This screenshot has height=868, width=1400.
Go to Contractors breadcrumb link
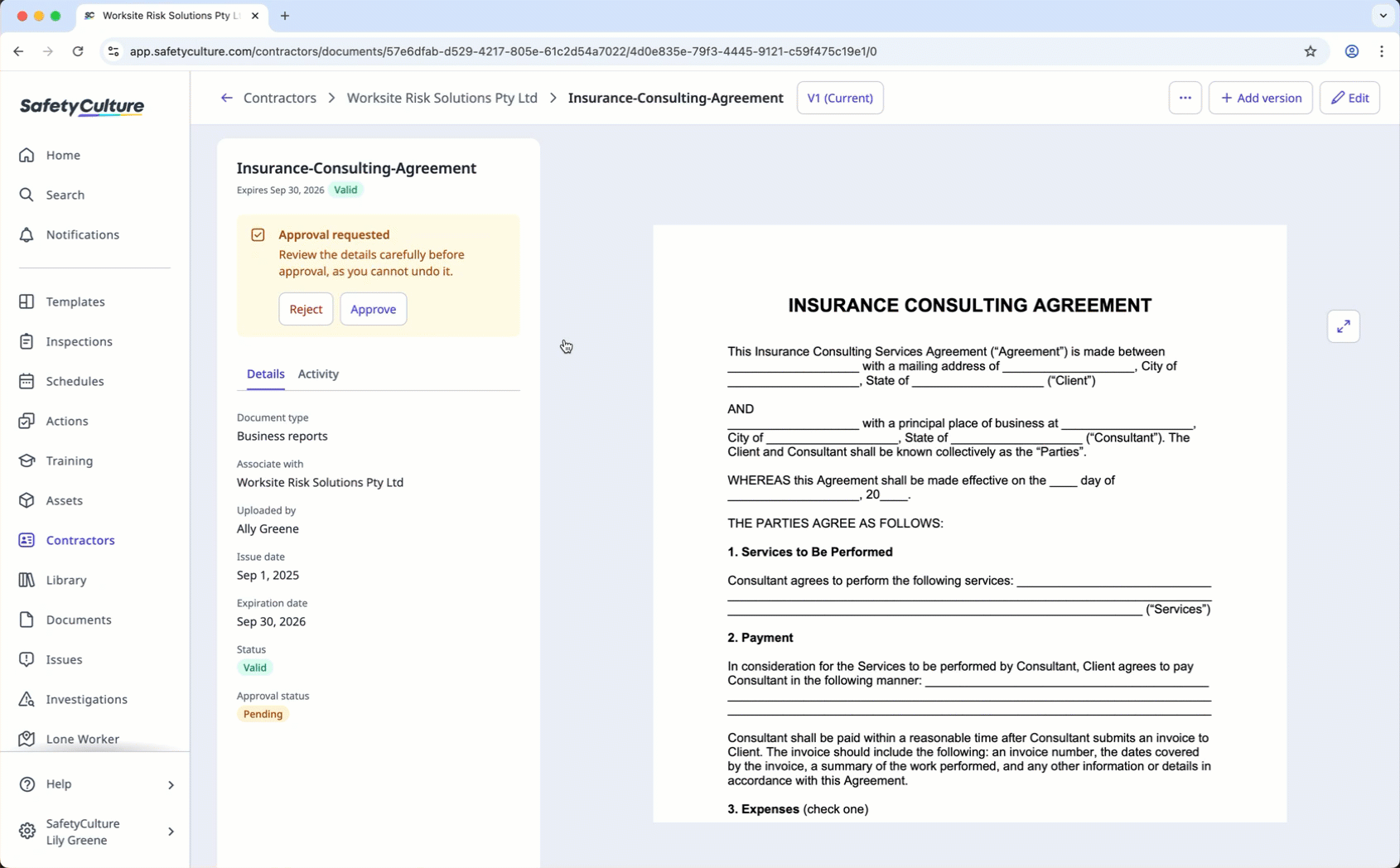[280, 98]
